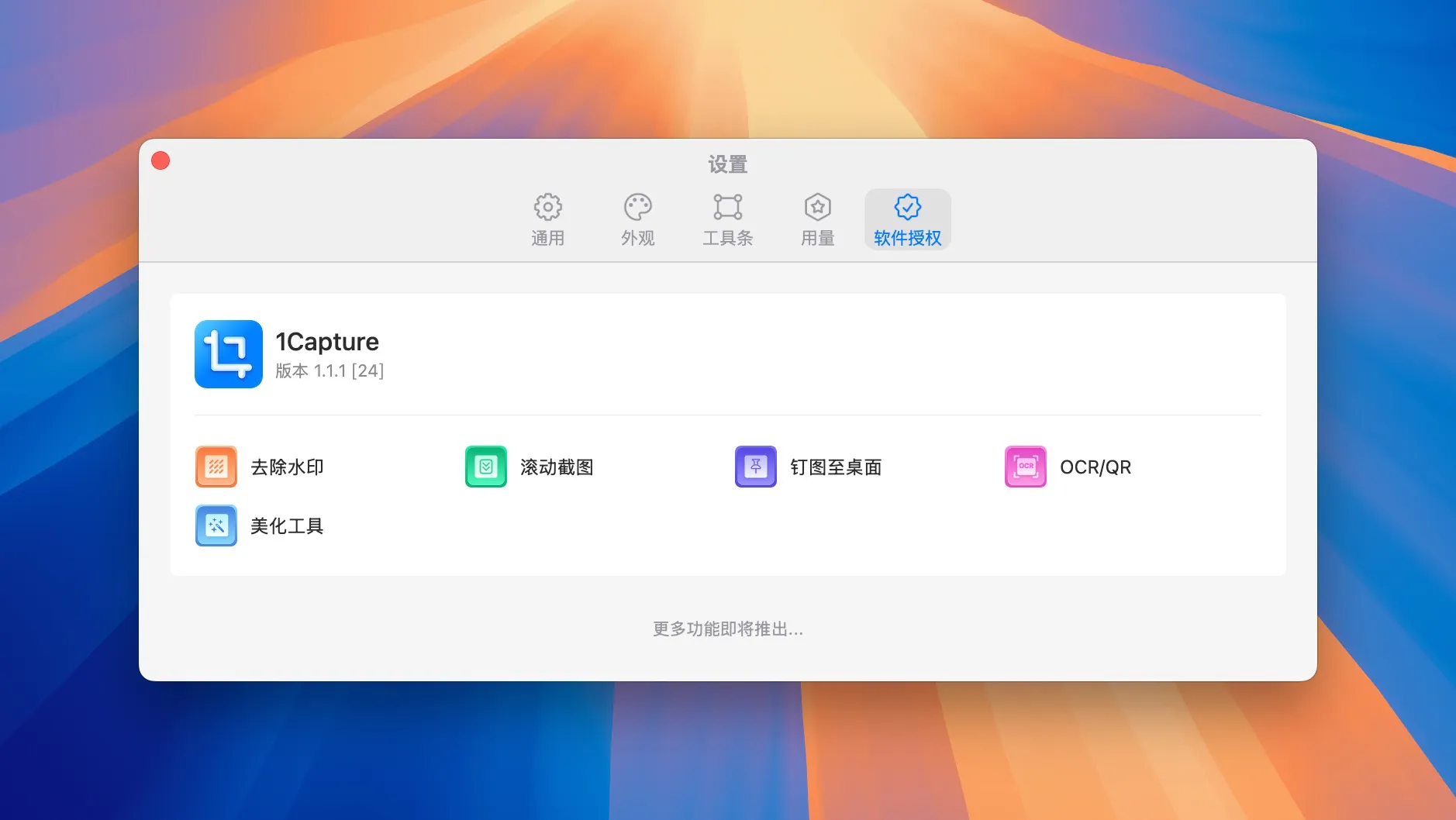Click the selection-frame icon above 工具条

point(728,206)
